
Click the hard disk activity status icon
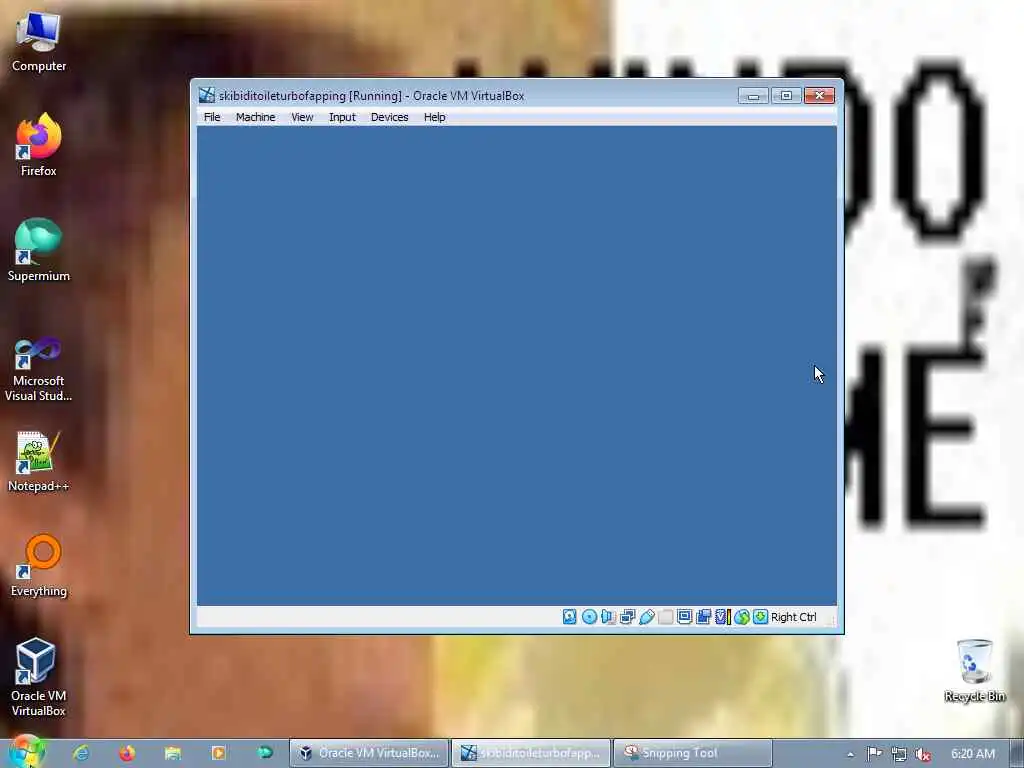[x=569, y=616]
